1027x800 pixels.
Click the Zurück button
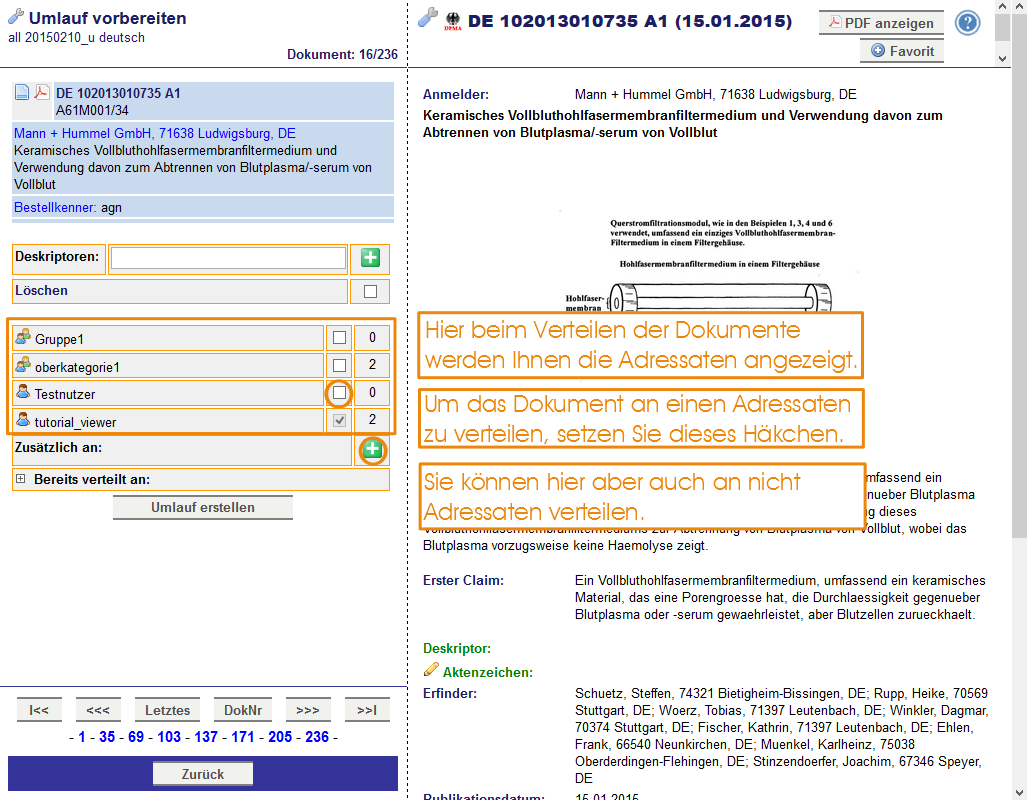202,774
